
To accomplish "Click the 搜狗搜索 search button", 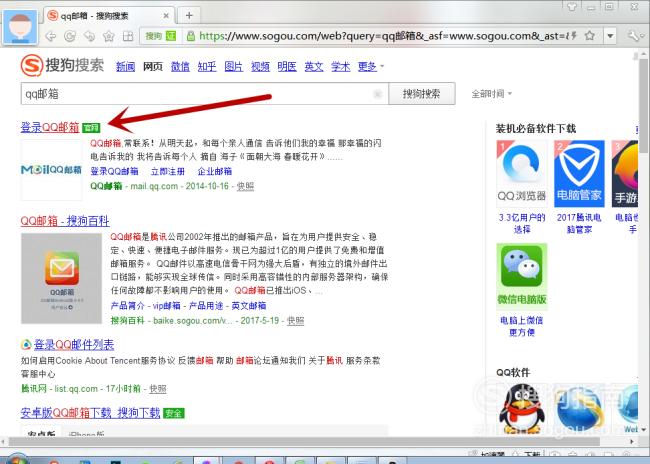I will tap(422, 94).
